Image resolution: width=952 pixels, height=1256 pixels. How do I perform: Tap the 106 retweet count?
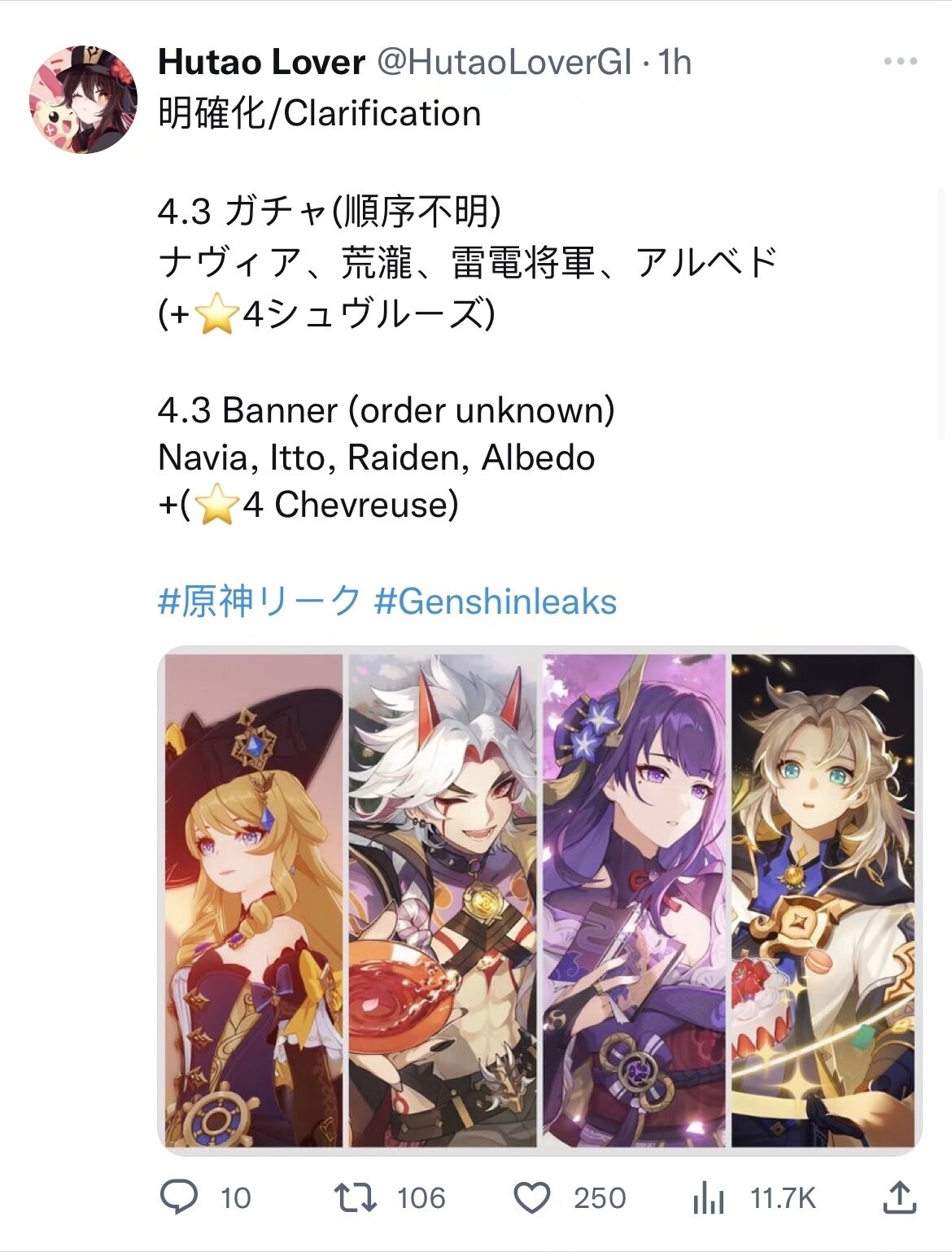click(421, 1198)
